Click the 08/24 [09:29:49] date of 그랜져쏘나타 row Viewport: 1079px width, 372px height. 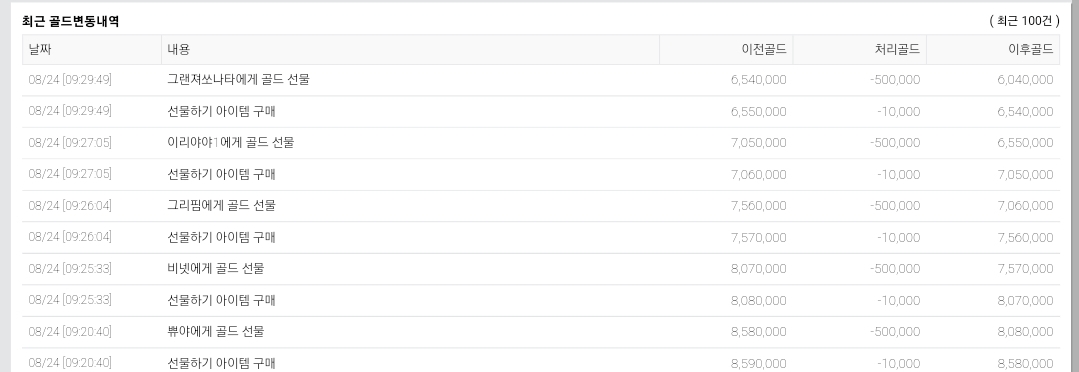[x=70, y=80]
